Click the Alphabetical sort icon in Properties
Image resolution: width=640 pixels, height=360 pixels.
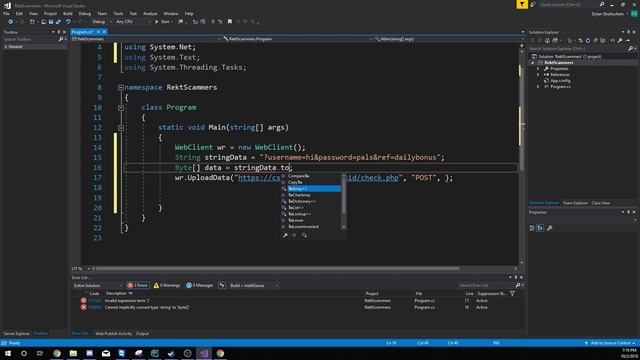tap(540, 228)
